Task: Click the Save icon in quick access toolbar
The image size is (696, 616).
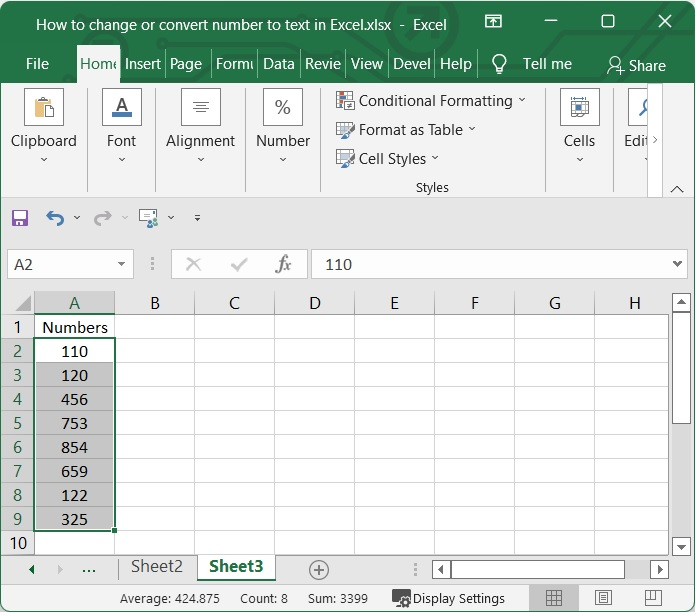Action: click(x=20, y=218)
